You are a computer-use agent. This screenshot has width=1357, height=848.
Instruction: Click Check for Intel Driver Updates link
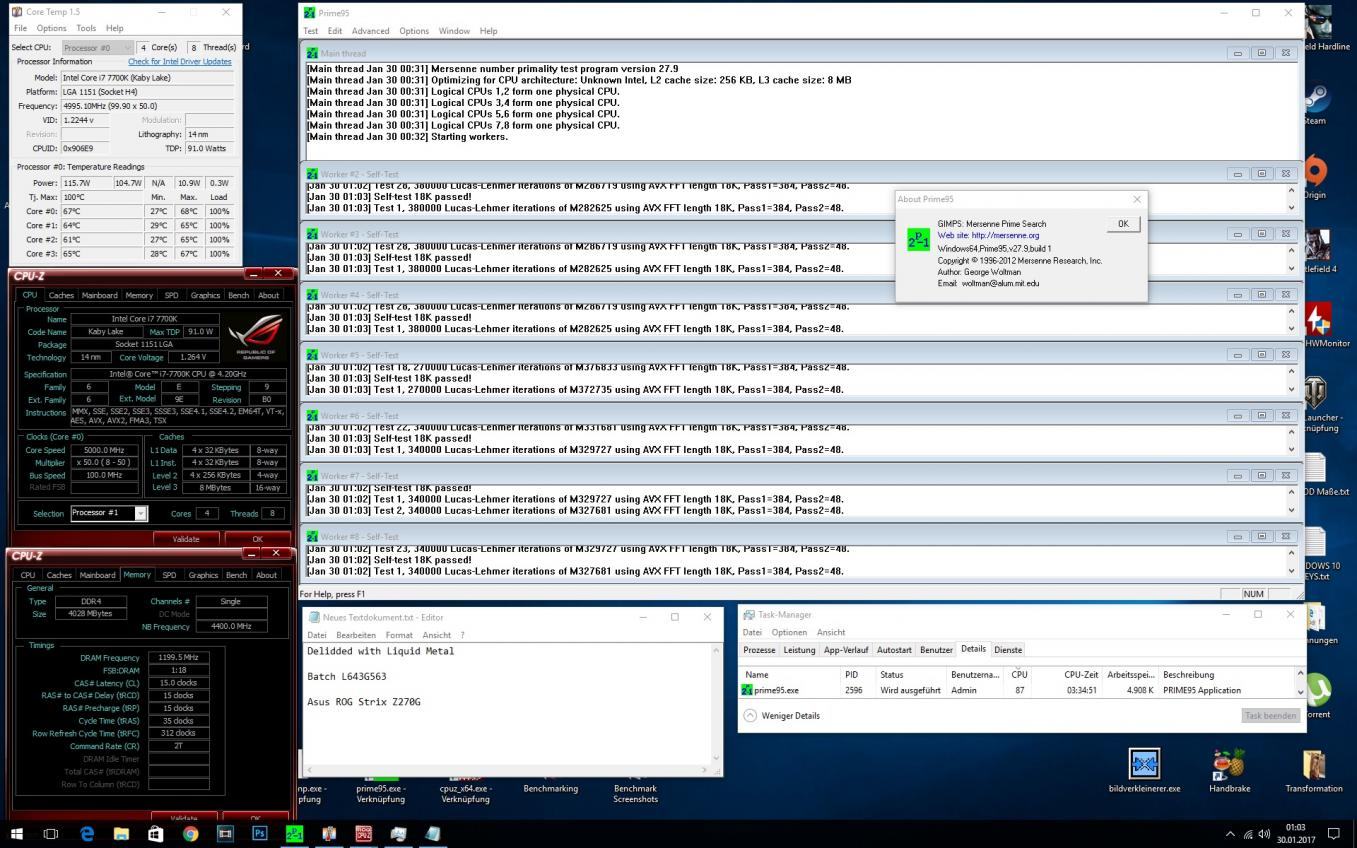pyautogui.click(x=180, y=61)
